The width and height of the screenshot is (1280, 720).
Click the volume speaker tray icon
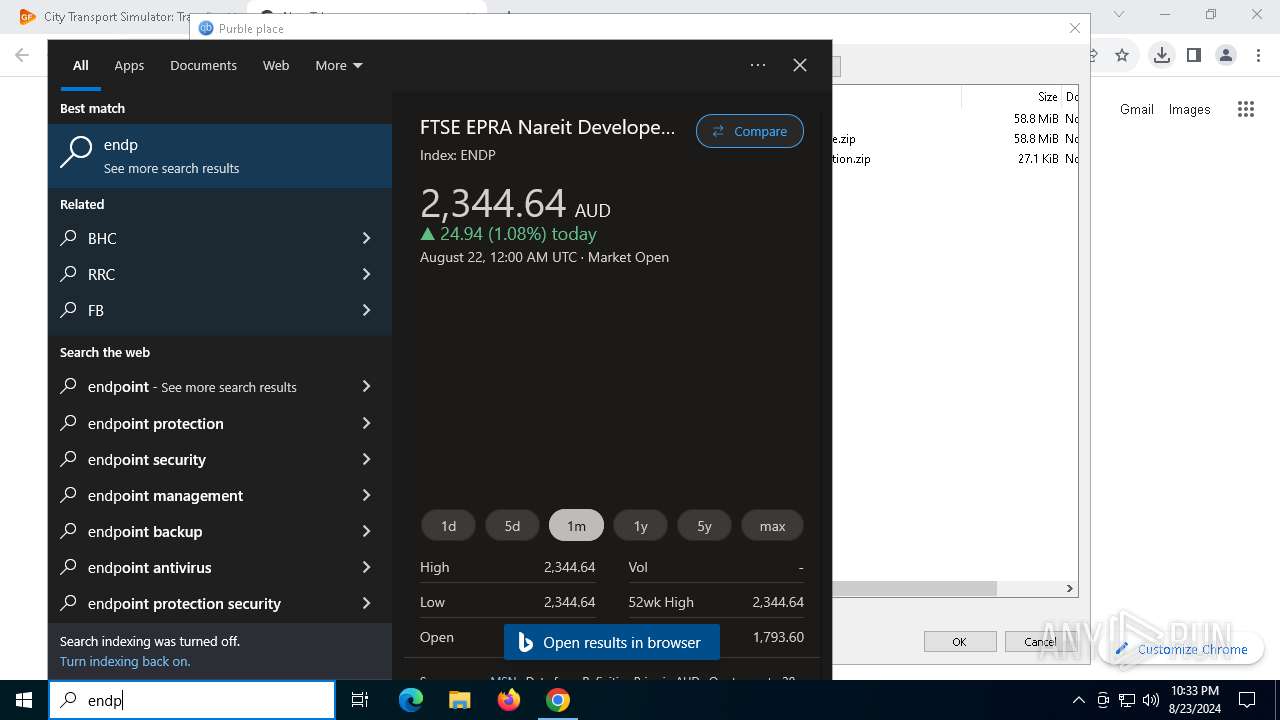pos(1151,700)
